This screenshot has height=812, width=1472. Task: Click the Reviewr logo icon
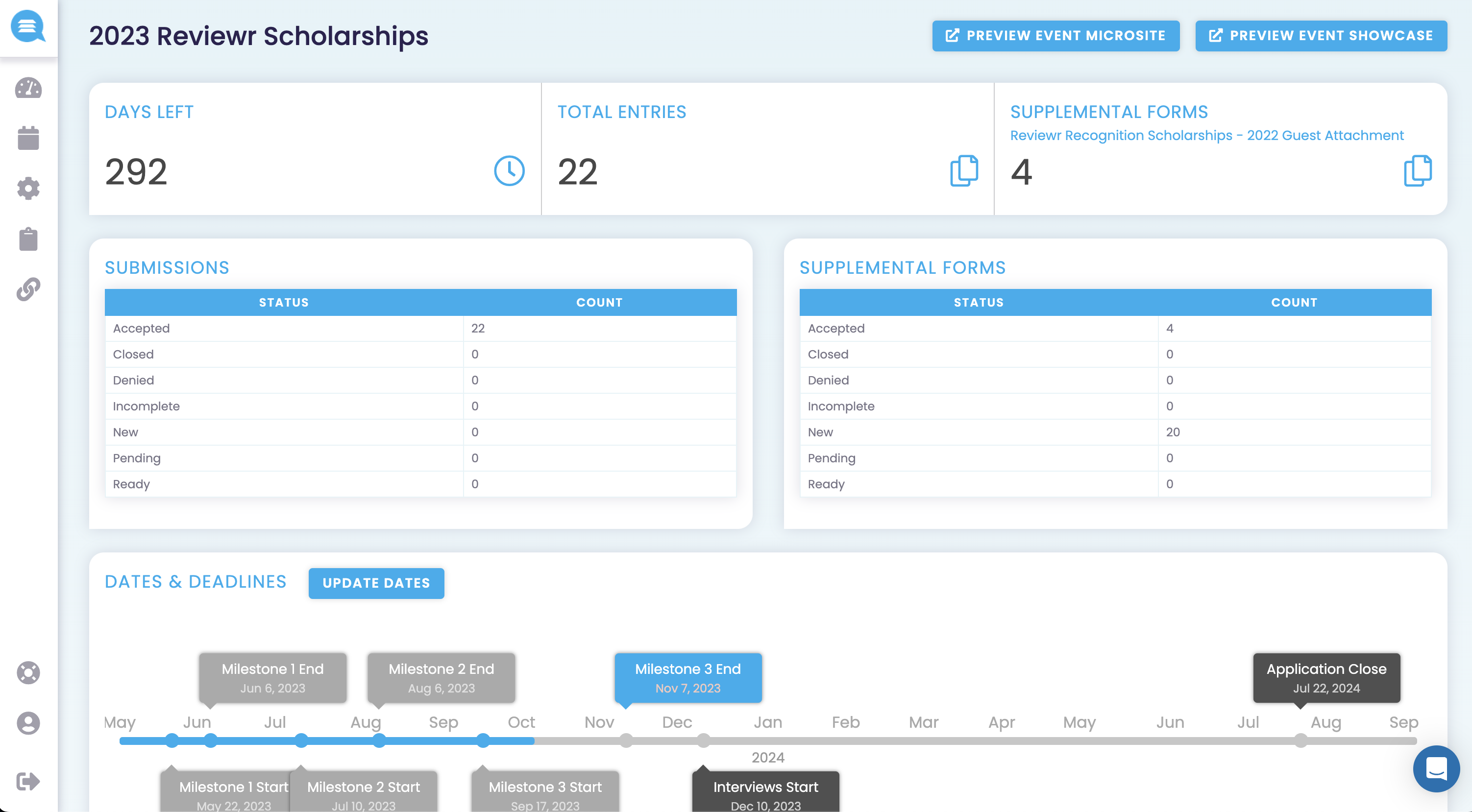(28, 26)
